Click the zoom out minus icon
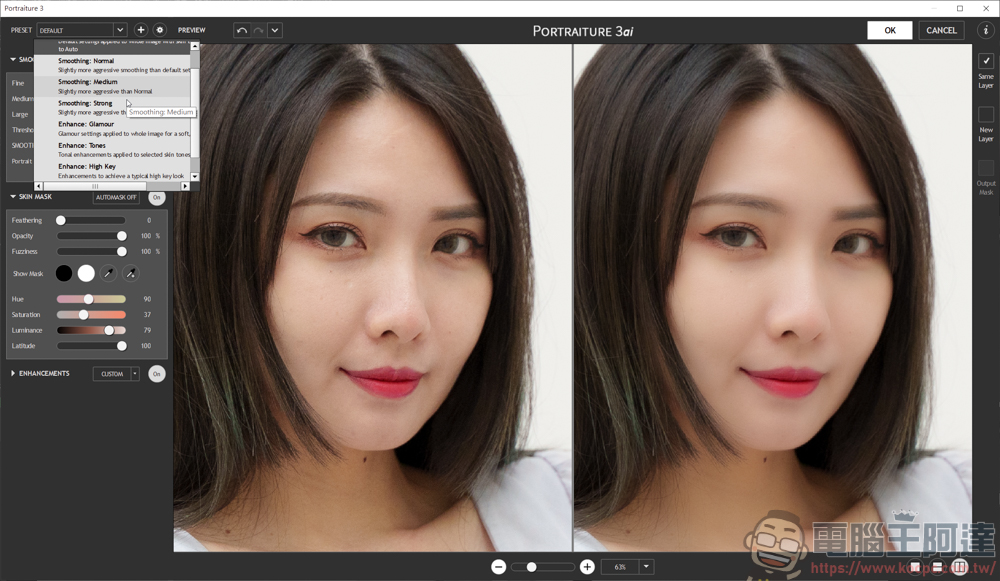Image resolution: width=1000 pixels, height=581 pixels. click(x=498, y=567)
